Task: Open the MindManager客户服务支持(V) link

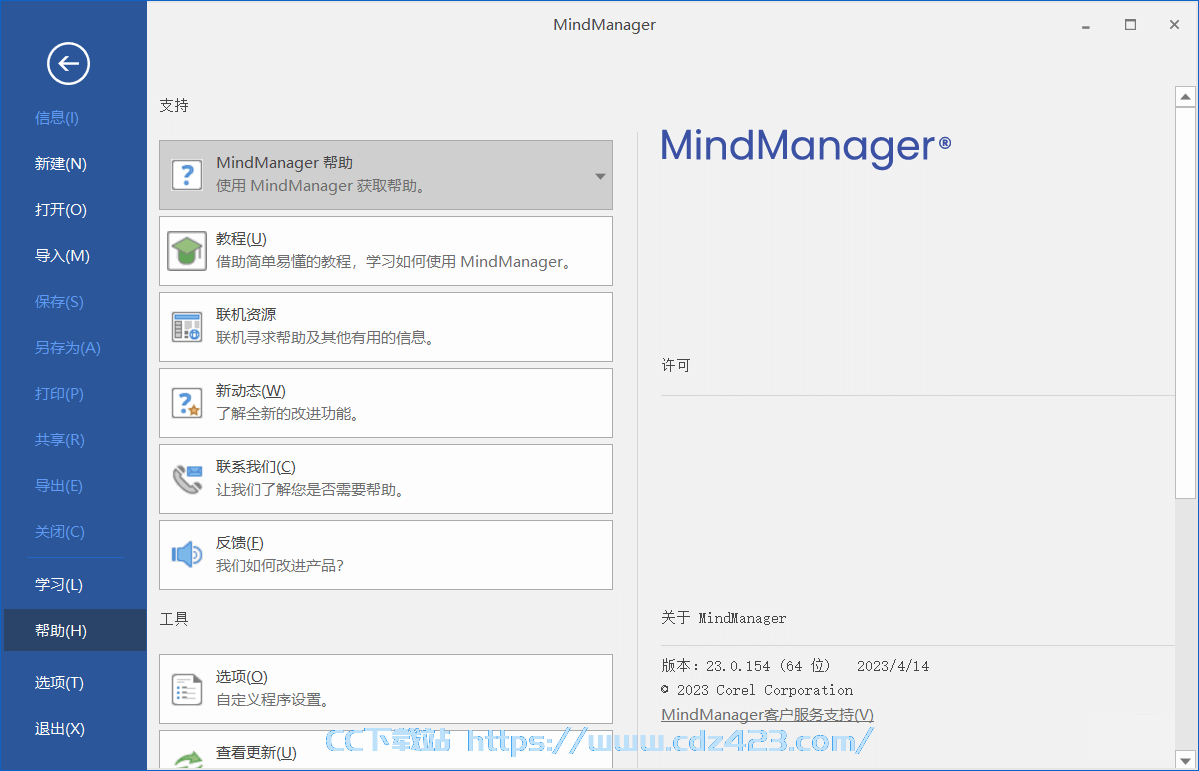Action: point(767,714)
